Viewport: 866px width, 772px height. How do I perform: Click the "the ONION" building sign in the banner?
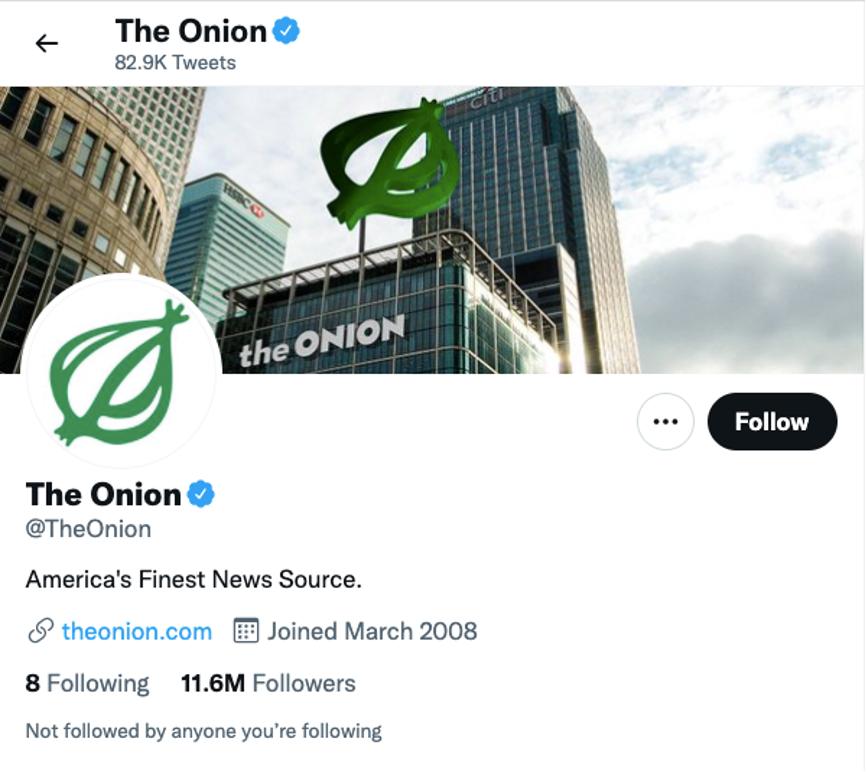322,340
